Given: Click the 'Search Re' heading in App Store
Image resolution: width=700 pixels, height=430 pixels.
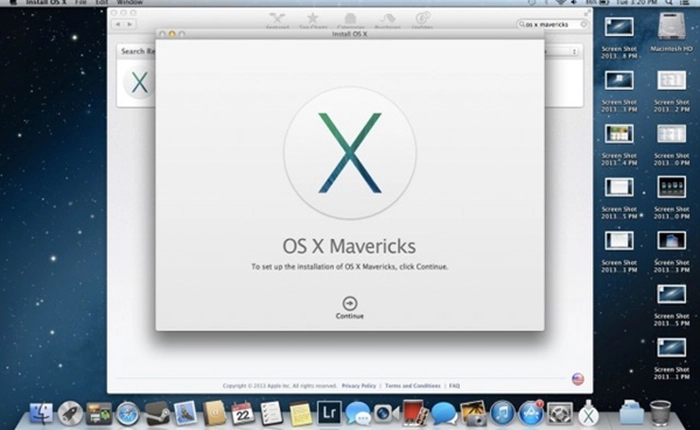Looking at the screenshot, I should pos(138,51).
